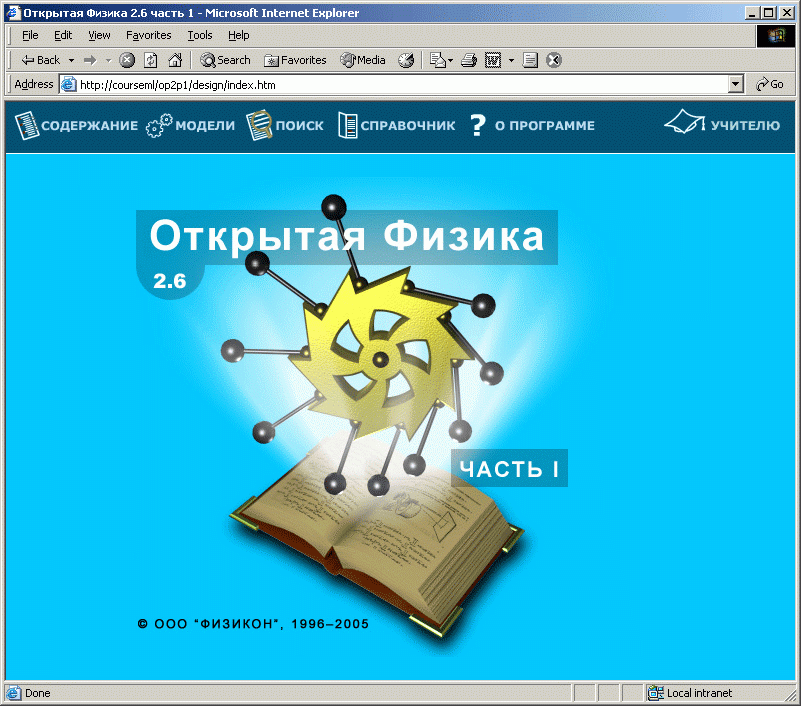The height and width of the screenshot is (706, 801).
Task: Open the Tools menu
Action: click(200, 35)
